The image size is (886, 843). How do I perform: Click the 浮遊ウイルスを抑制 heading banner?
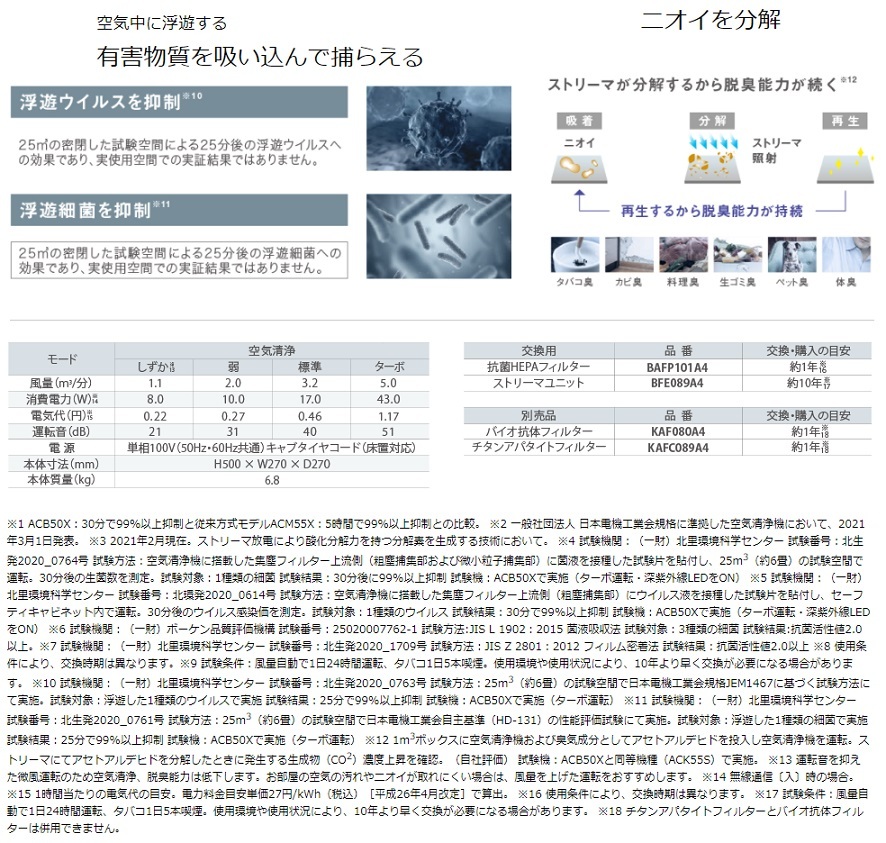[179, 102]
